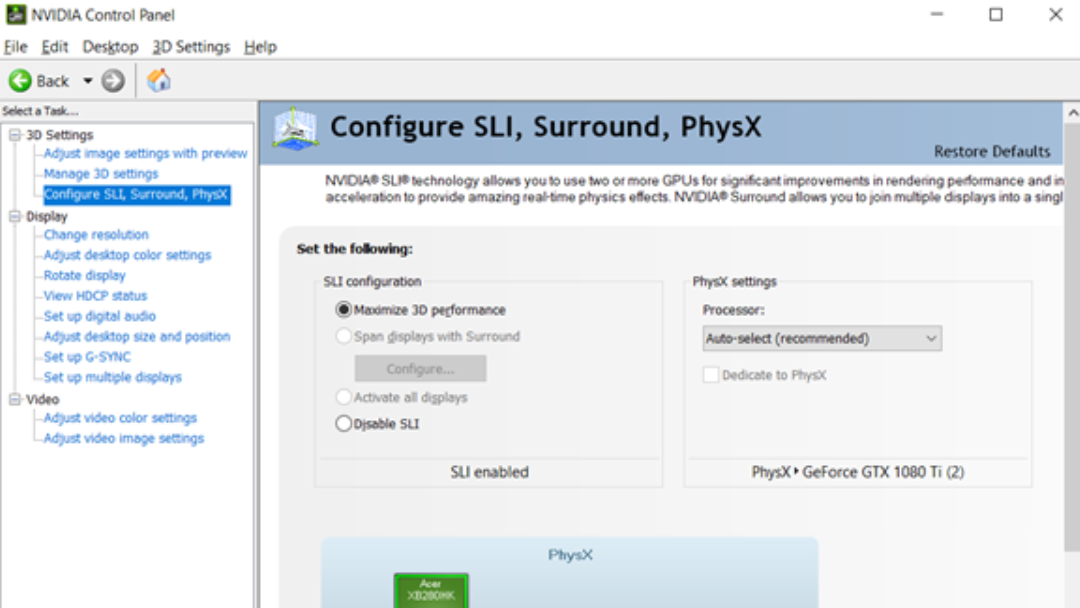Click the 3D Settings tree label
The image size is (1080, 608).
[59, 135]
